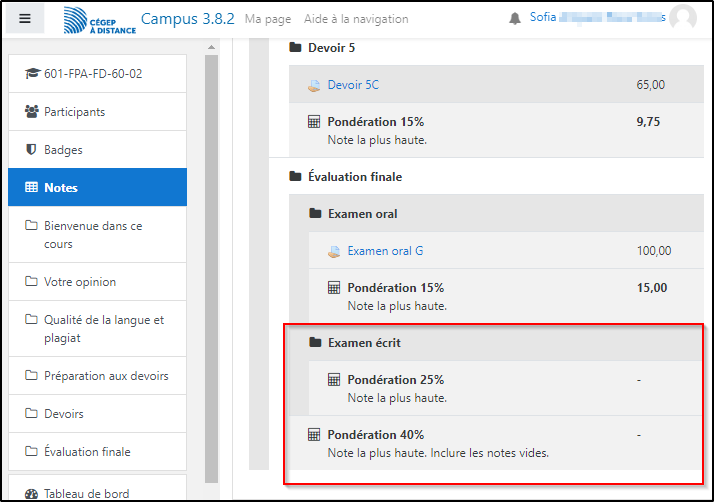Click the Badges shield icon

click(31, 150)
